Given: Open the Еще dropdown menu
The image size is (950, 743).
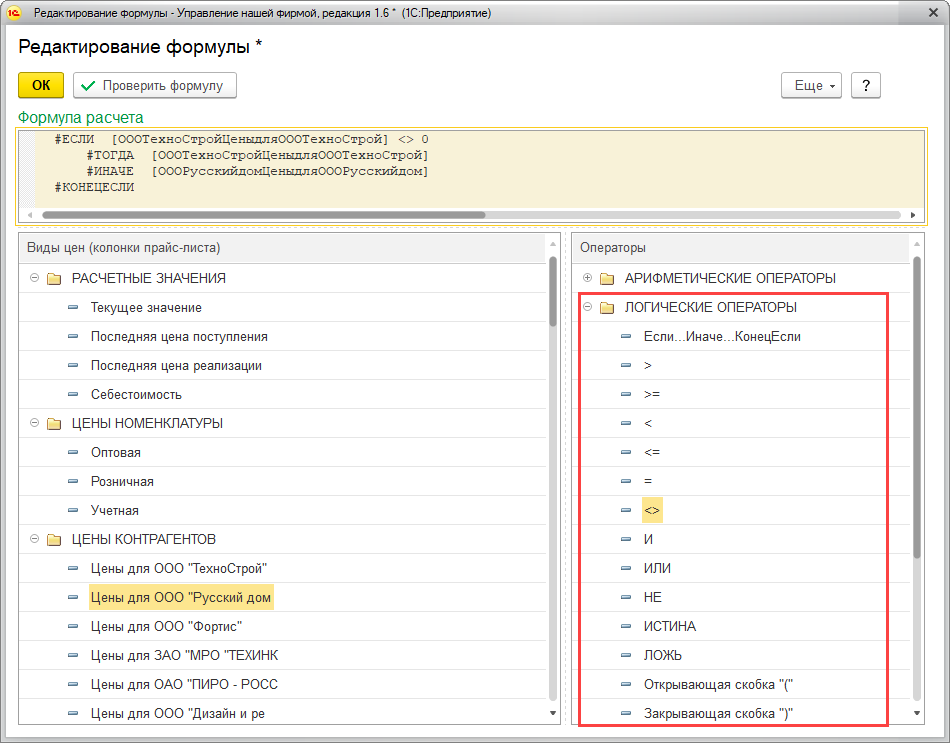Looking at the screenshot, I should tap(811, 86).
